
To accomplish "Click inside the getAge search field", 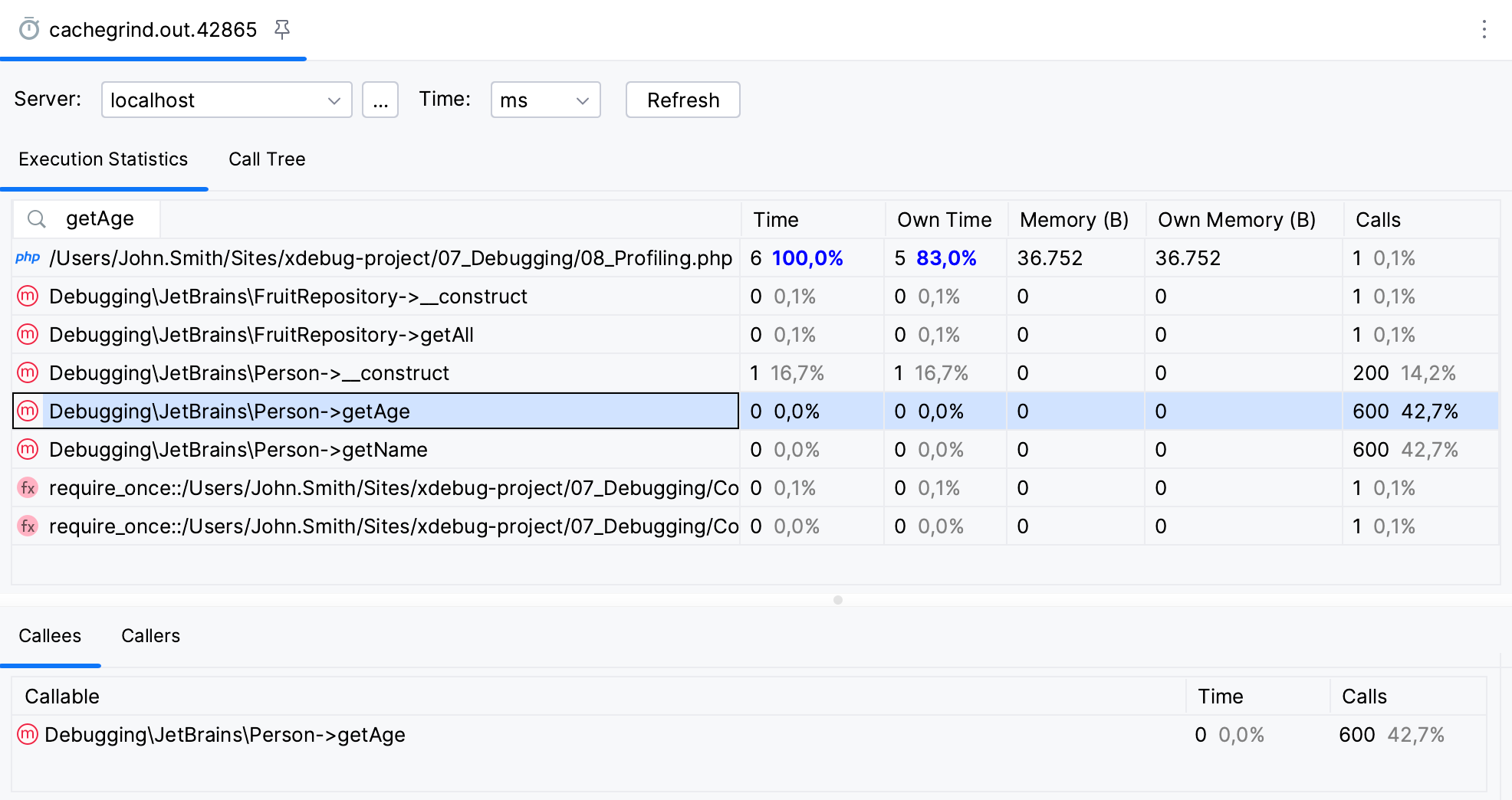I will (100, 219).
